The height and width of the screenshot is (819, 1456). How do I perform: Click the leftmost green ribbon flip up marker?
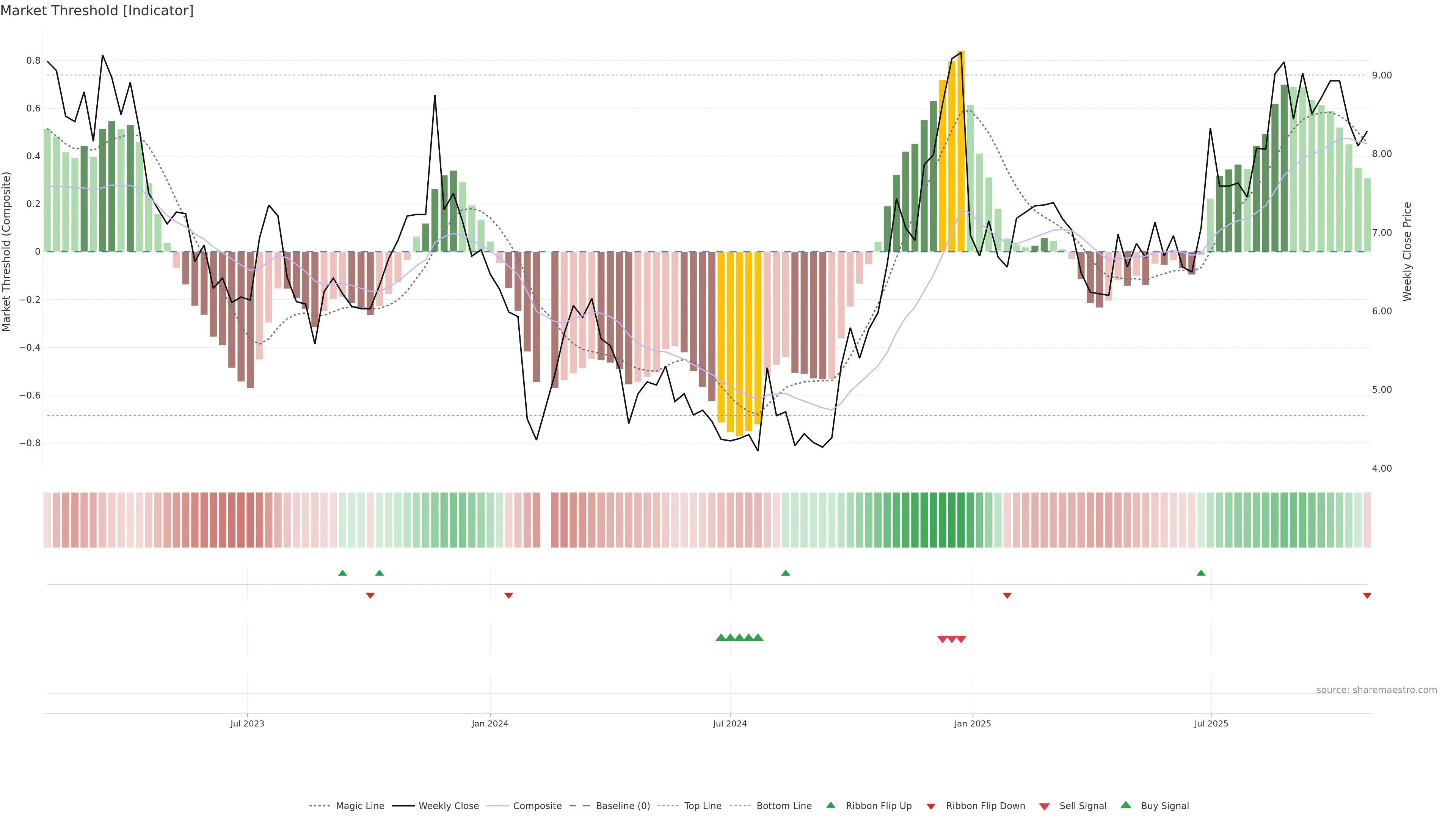pos(342,573)
